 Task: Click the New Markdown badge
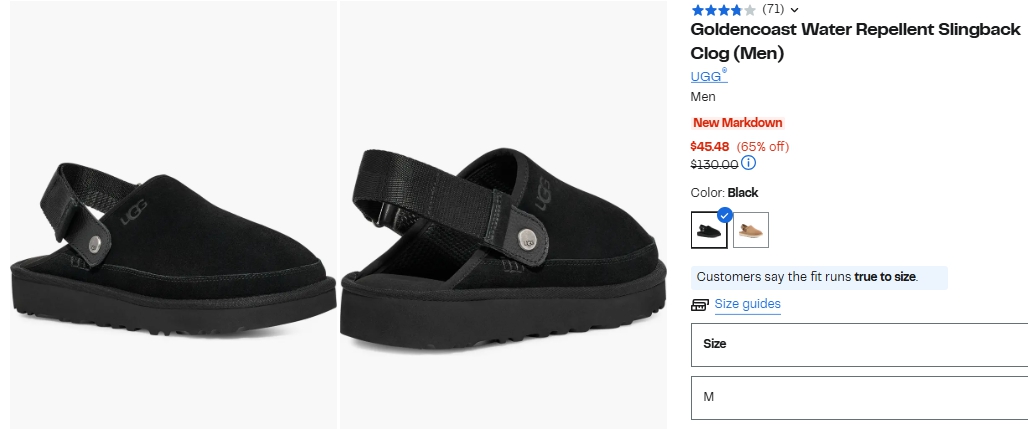(738, 123)
